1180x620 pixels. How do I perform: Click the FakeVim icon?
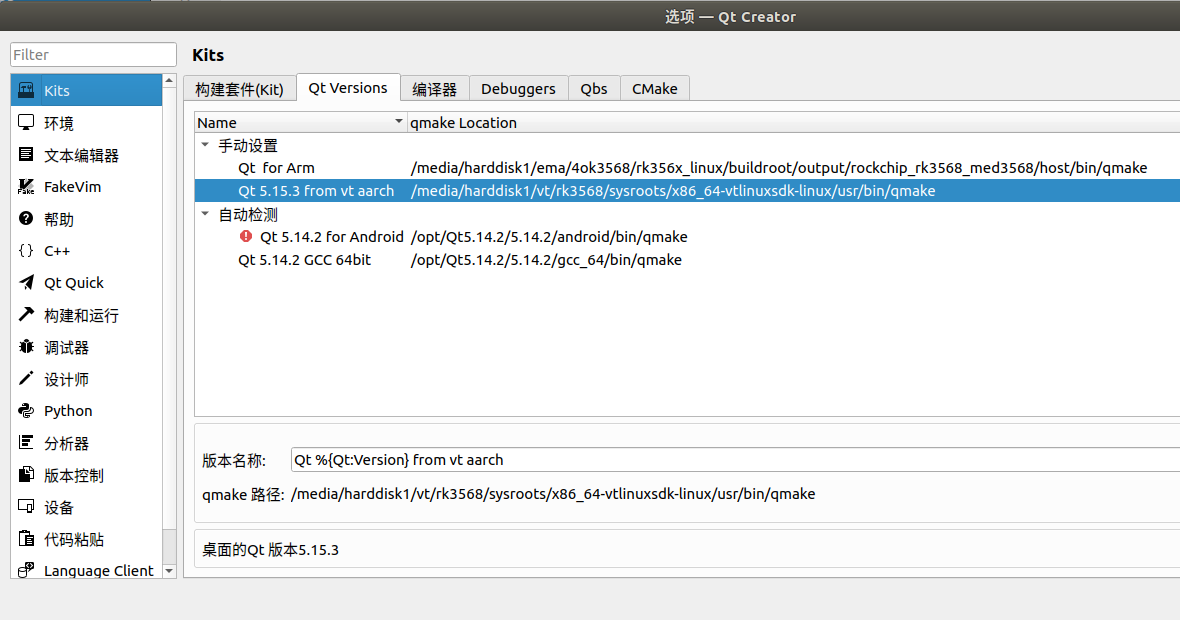click(26, 187)
